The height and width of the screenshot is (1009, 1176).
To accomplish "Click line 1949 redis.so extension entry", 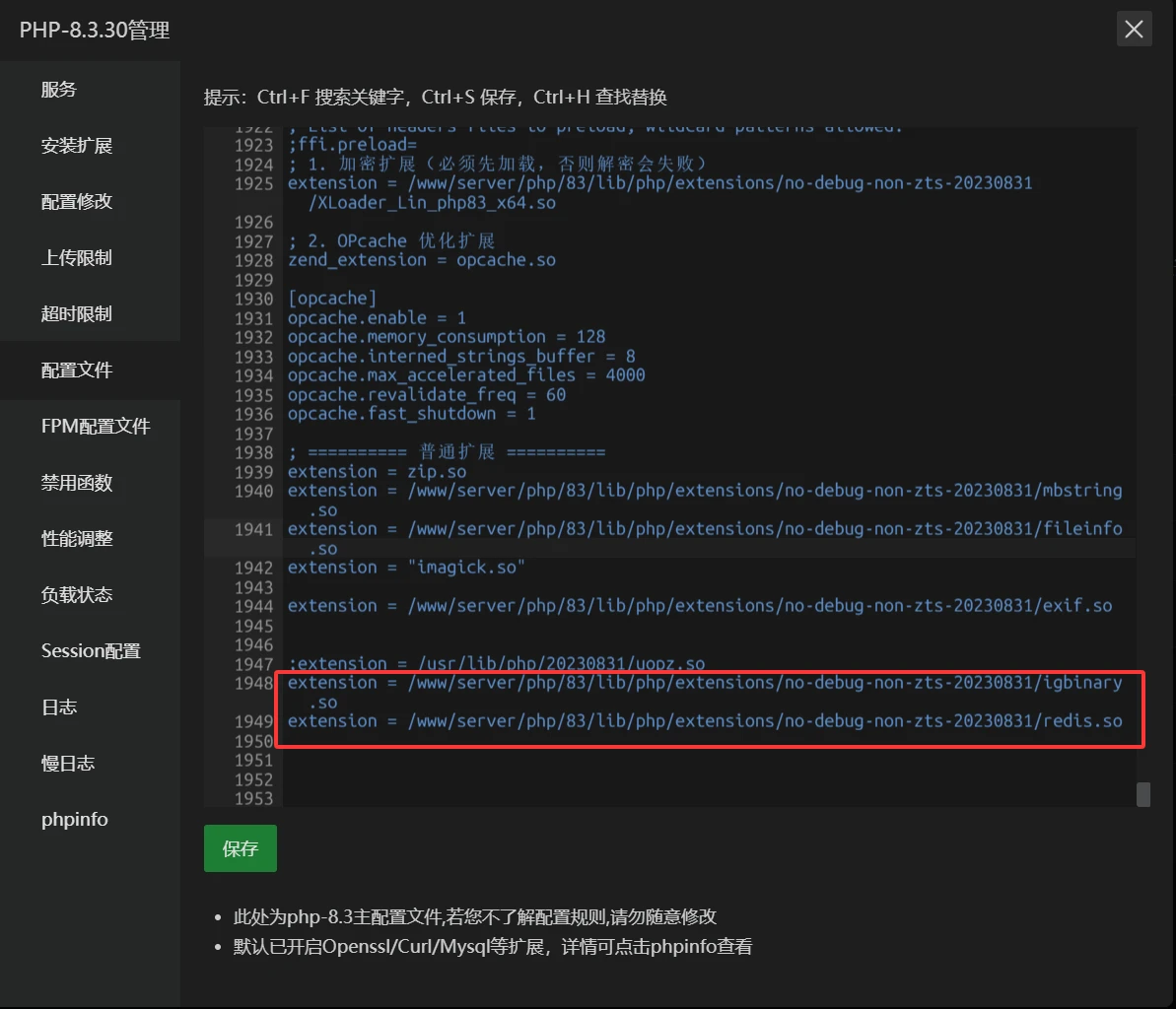I will coord(705,721).
